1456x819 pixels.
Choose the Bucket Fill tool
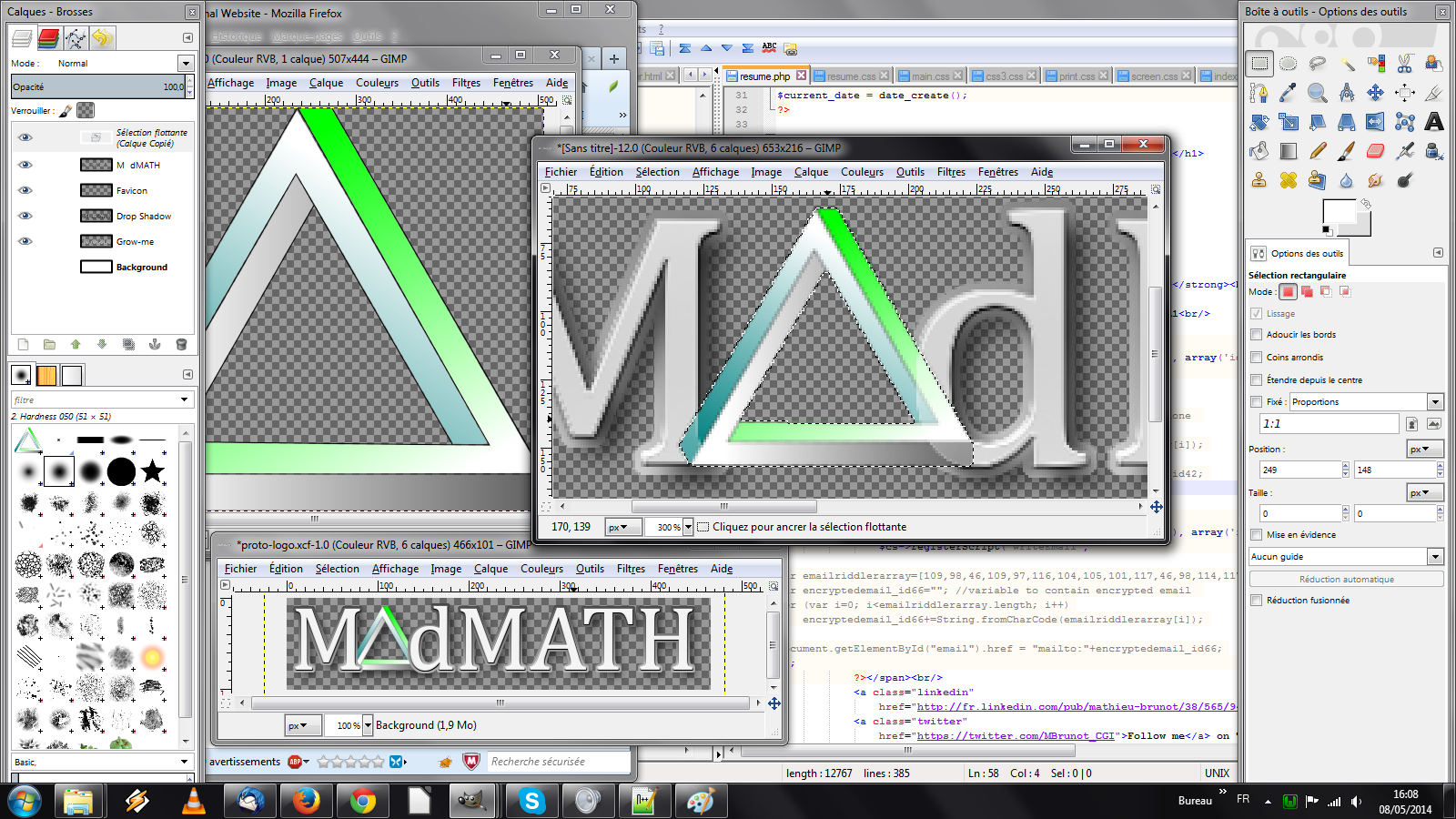(1259, 151)
